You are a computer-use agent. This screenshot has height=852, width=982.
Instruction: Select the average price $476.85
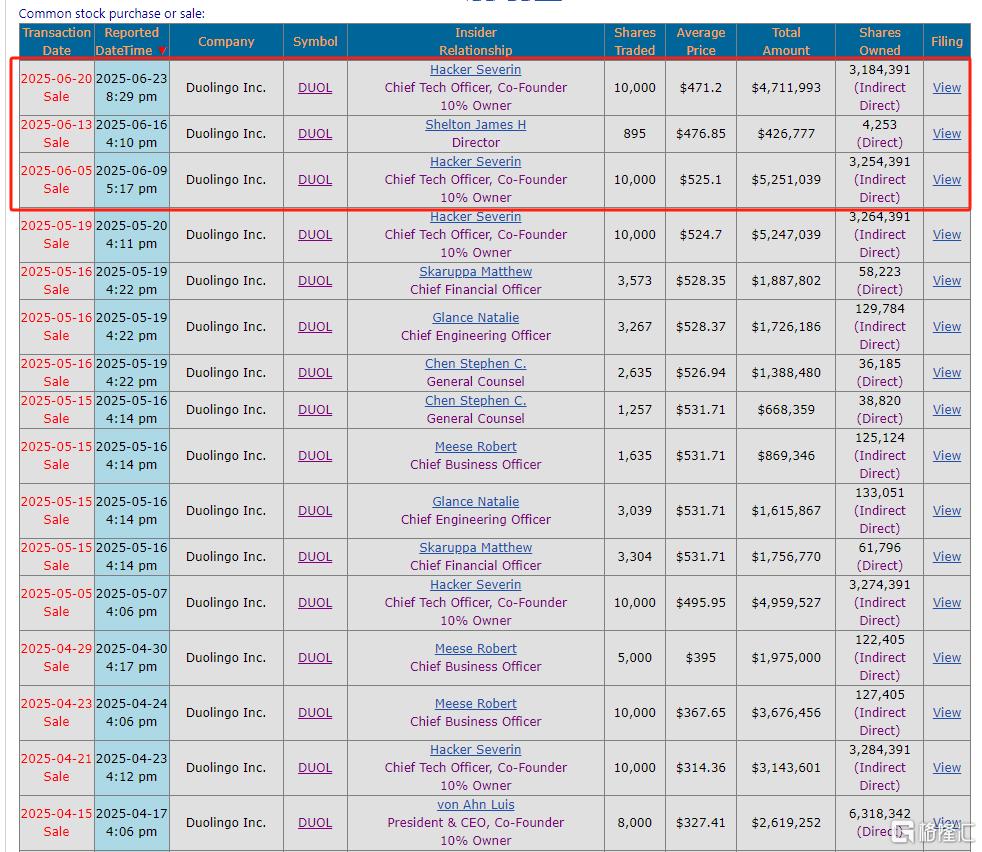pyautogui.click(x=701, y=134)
